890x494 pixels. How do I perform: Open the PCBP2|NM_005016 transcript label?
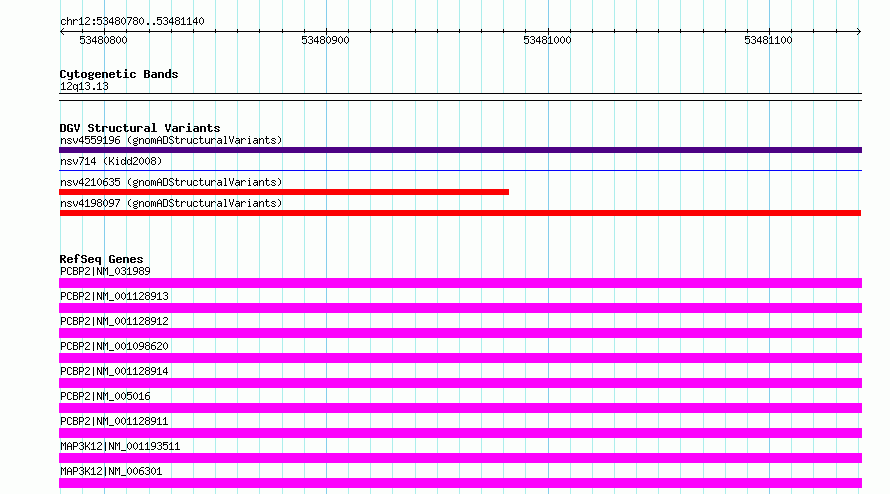coord(105,396)
